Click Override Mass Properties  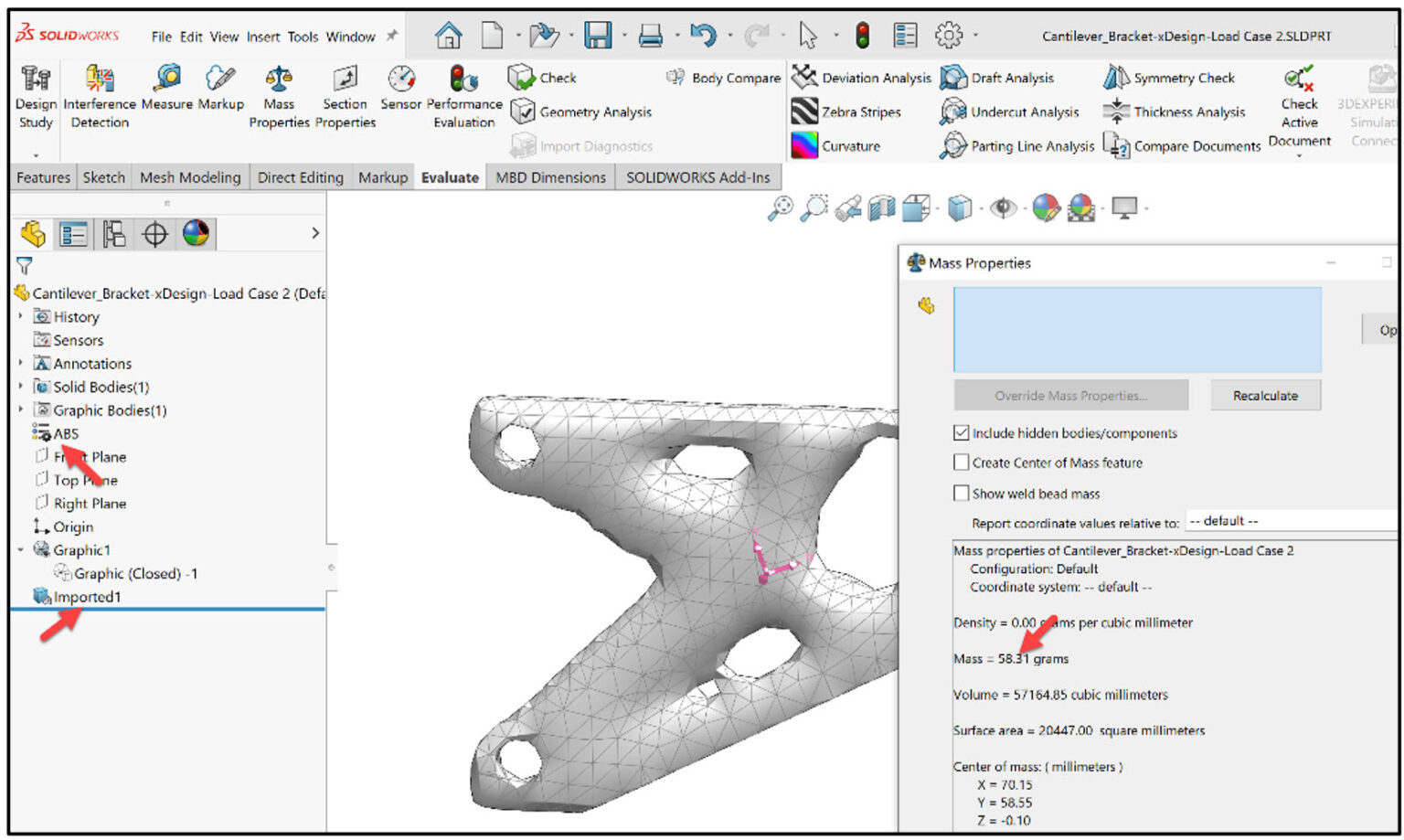1070,395
